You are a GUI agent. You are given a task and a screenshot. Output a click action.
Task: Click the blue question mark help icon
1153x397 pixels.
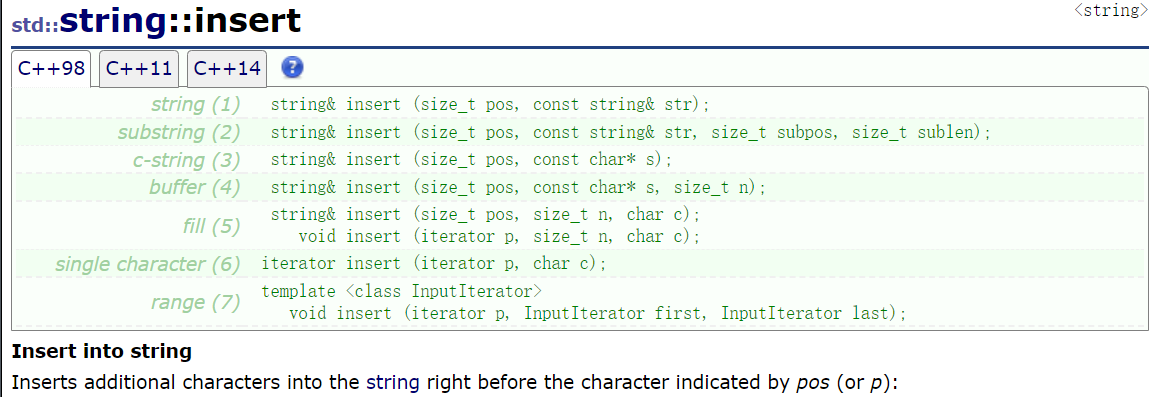click(x=293, y=68)
